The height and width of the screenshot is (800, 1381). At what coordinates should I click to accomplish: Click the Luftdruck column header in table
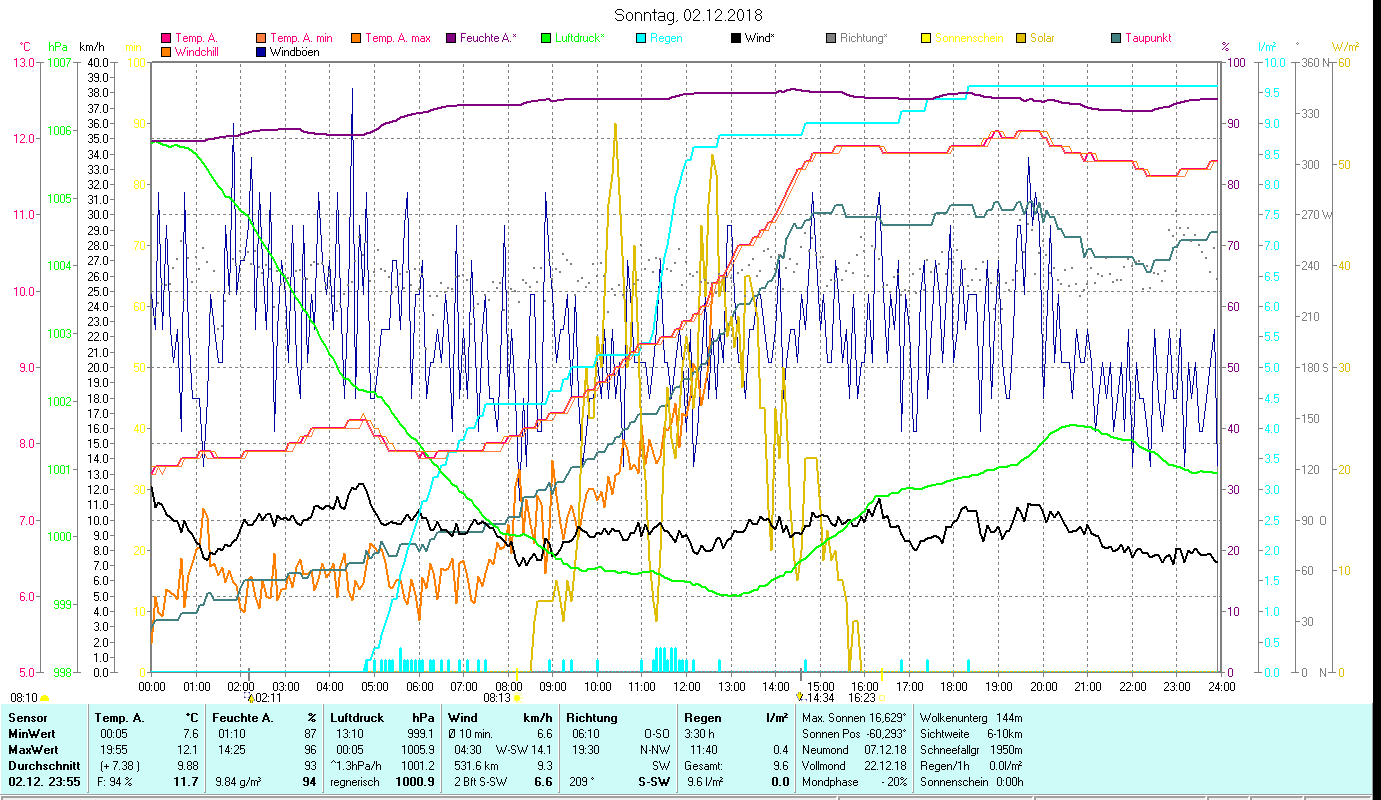(357, 718)
